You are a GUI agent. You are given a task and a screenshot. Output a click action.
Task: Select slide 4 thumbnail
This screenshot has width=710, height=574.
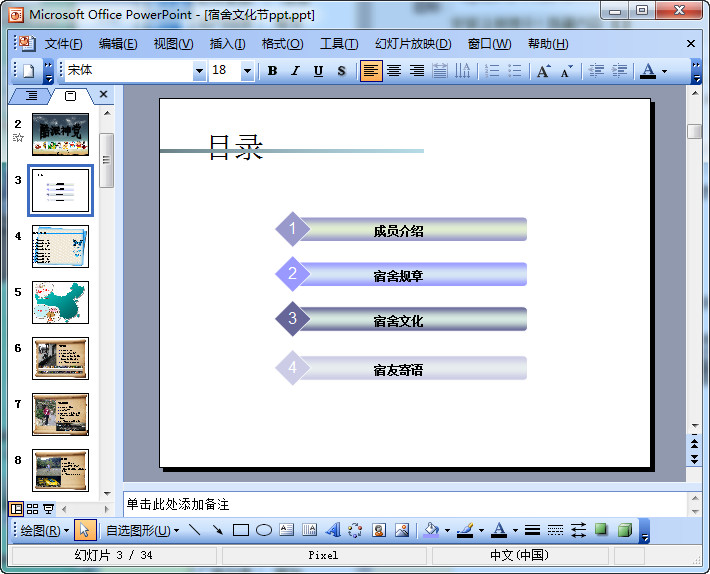coord(60,247)
